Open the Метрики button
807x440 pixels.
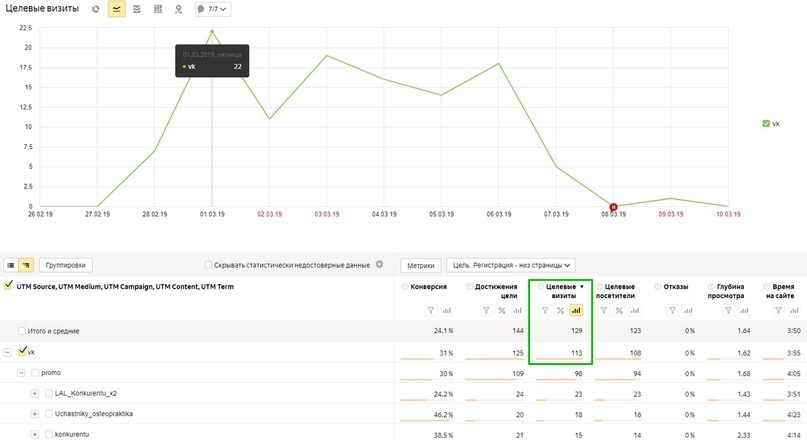tap(421, 266)
